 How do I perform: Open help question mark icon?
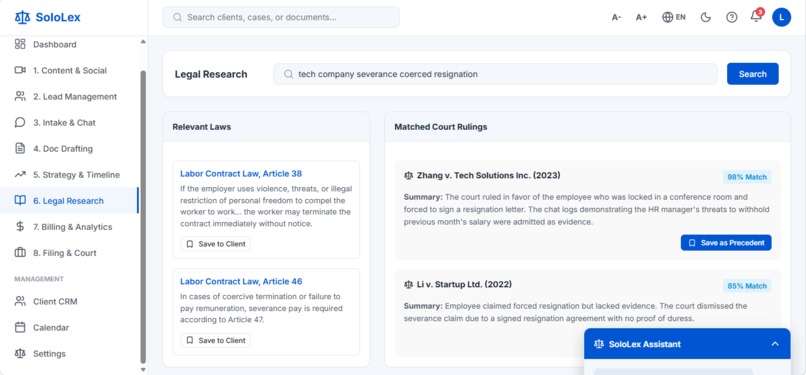pos(731,17)
